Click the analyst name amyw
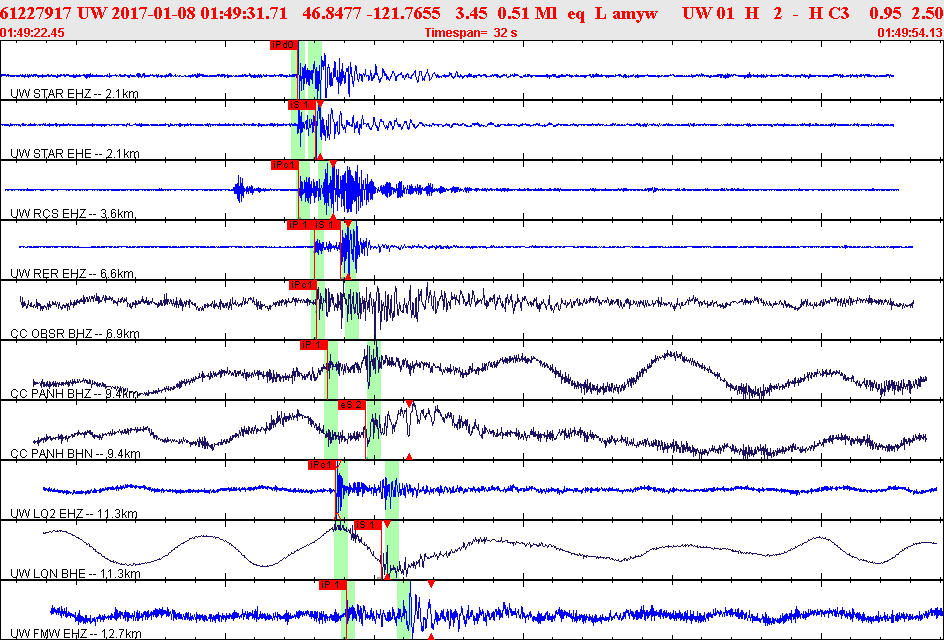The width and height of the screenshot is (944, 640). point(636,13)
